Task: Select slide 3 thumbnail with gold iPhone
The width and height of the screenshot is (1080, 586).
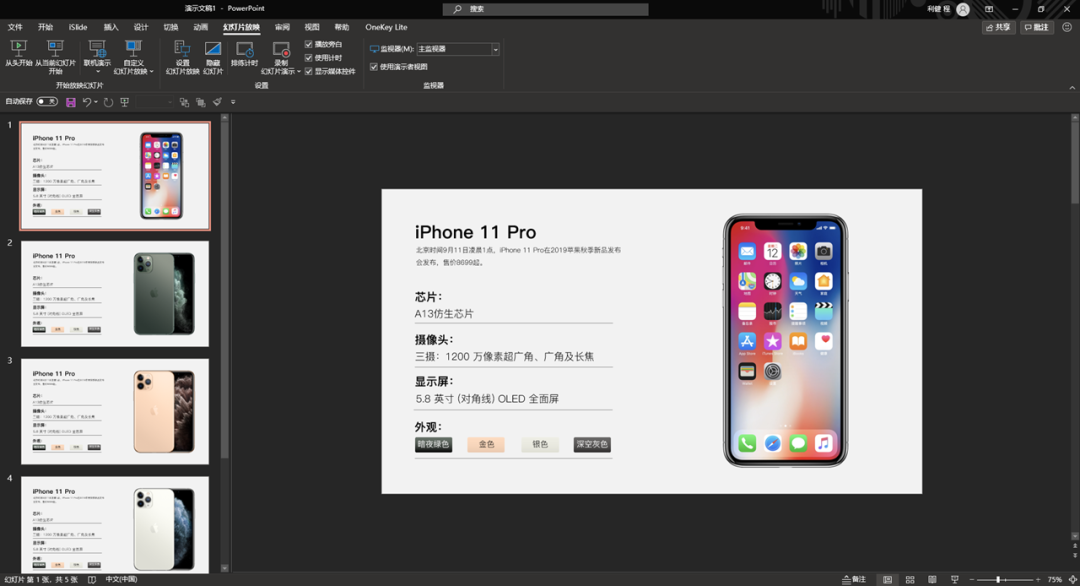Action: (x=115, y=412)
